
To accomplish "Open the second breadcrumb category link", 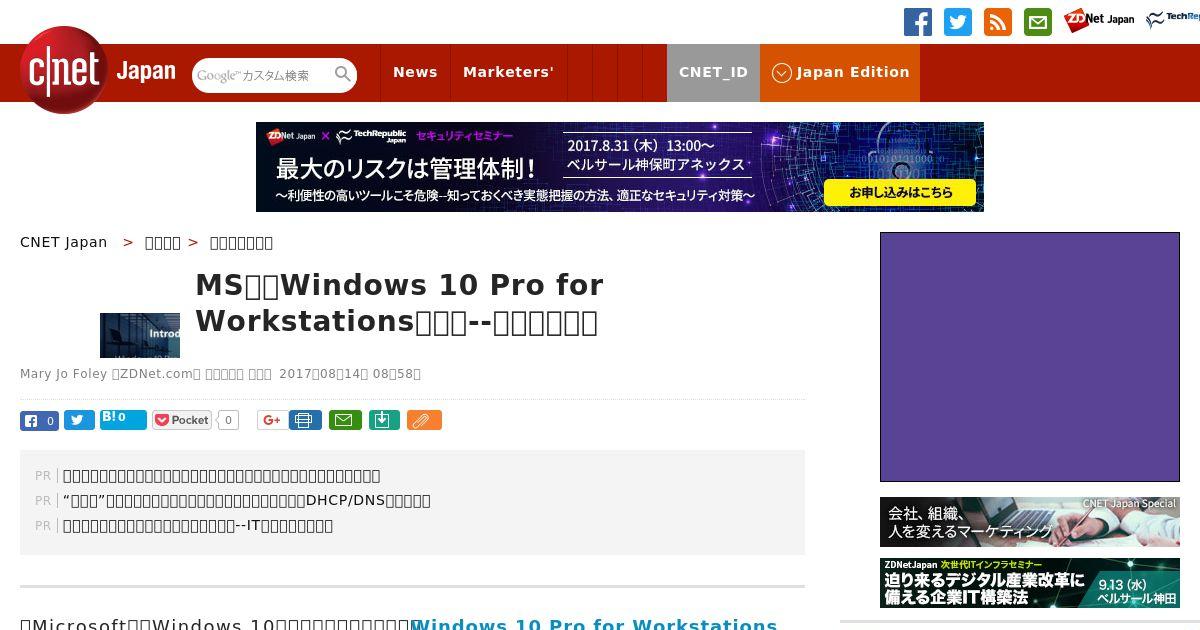I will tap(163, 243).
